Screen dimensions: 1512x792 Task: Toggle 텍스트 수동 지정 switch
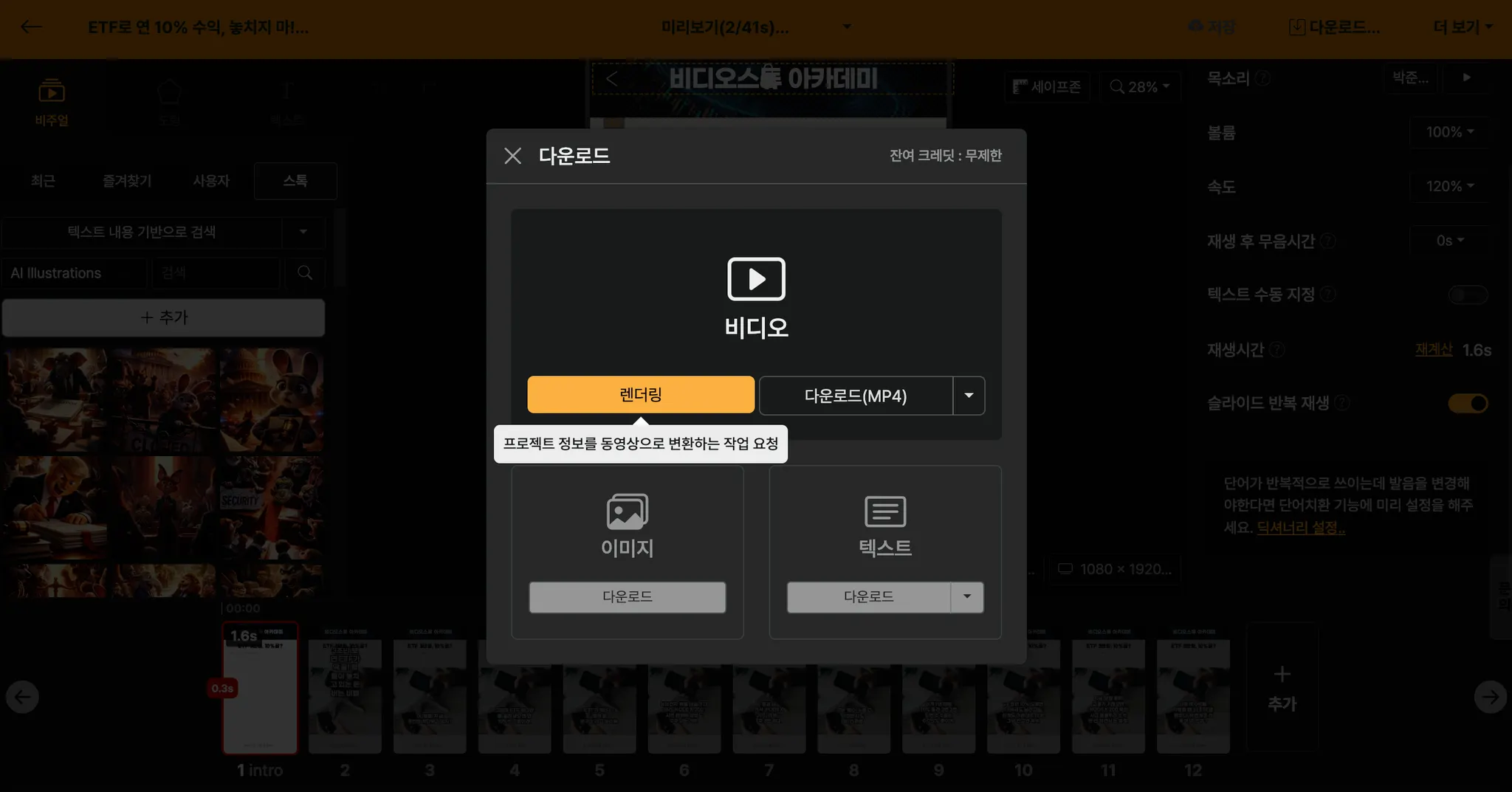[1467, 295]
